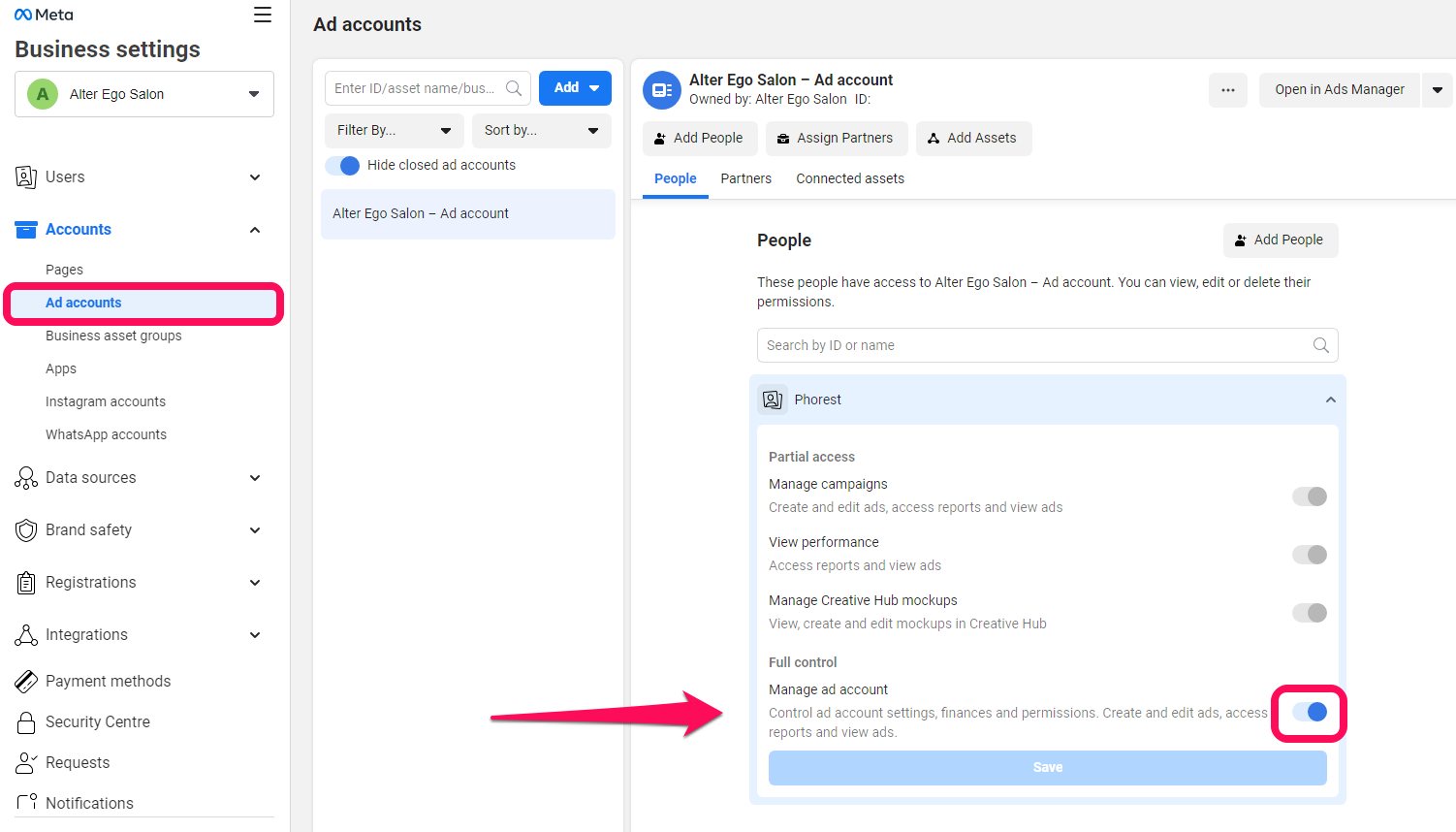Expand the Data sources section

[x=255, y=478]
